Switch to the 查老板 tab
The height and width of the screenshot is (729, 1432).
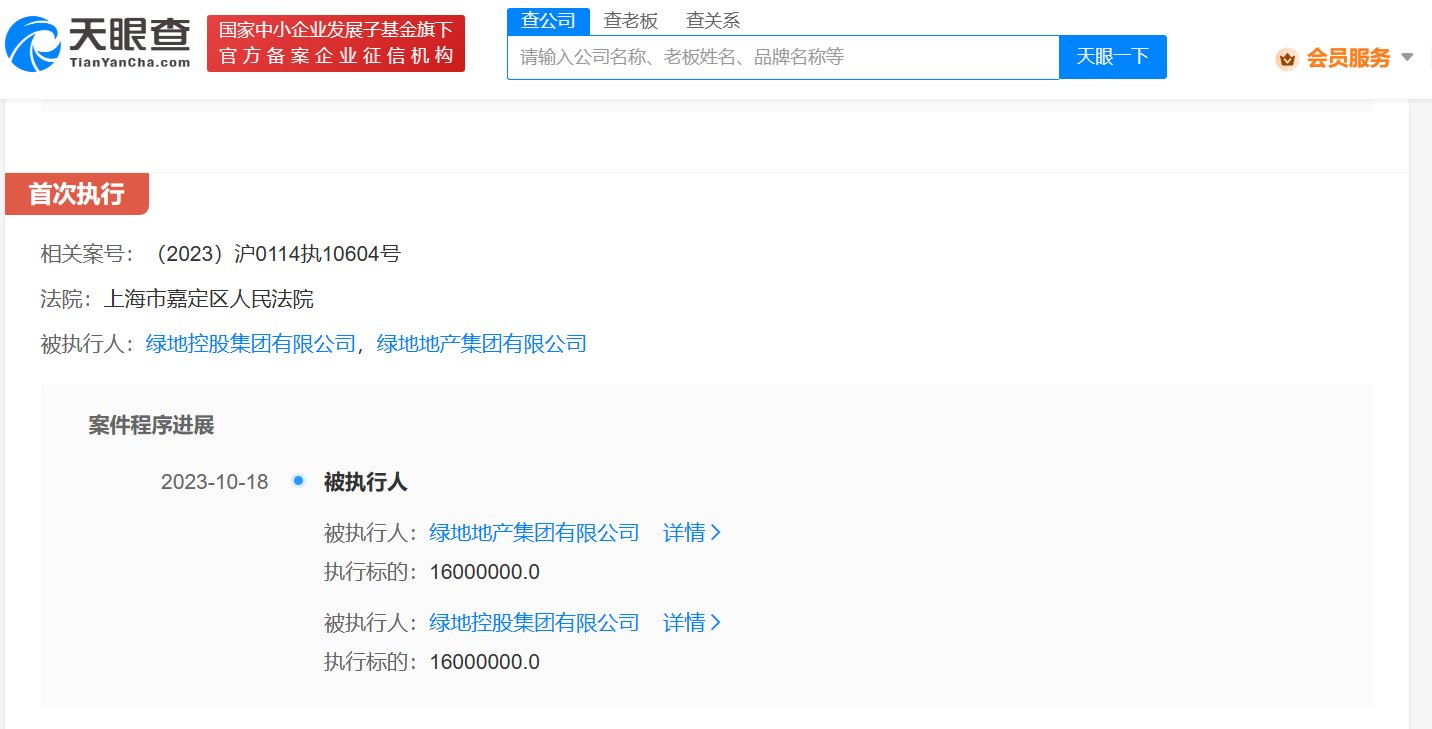coord(630,20)
